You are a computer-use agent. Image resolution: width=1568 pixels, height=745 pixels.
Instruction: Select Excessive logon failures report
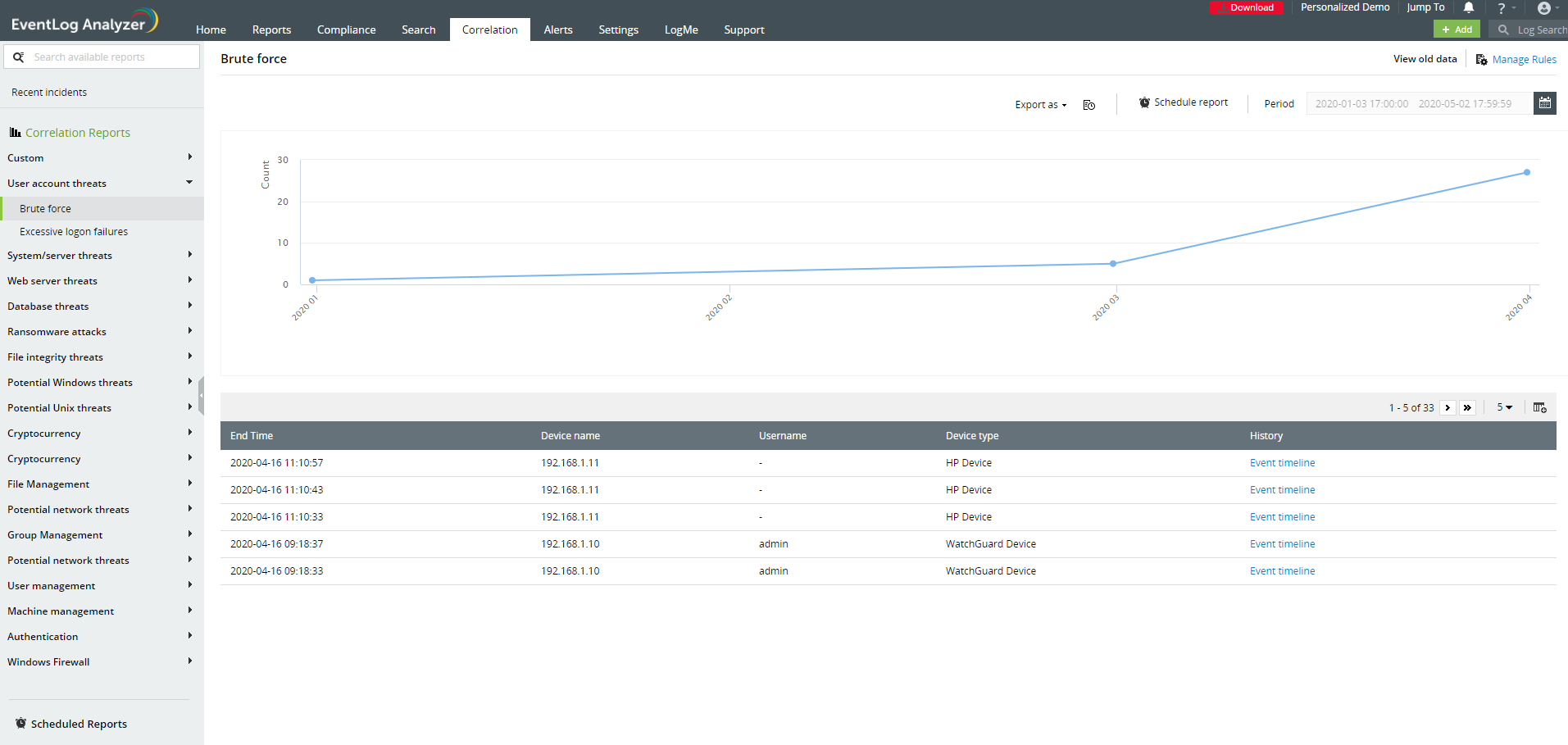[x=74, y=232]
